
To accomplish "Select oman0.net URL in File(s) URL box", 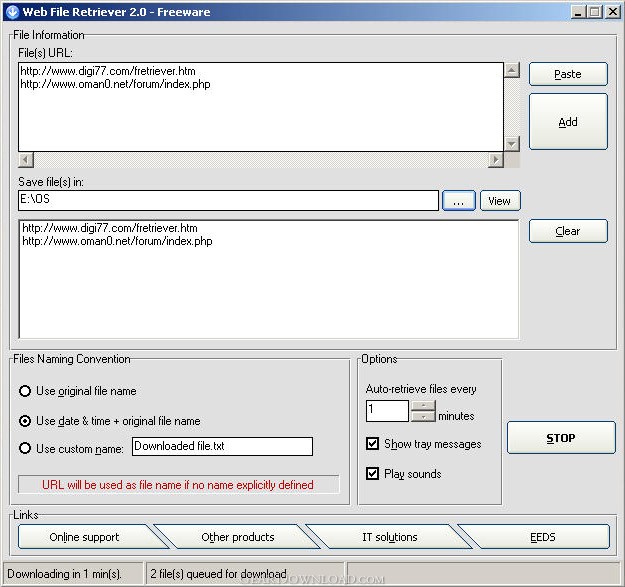I will [115, 84].
